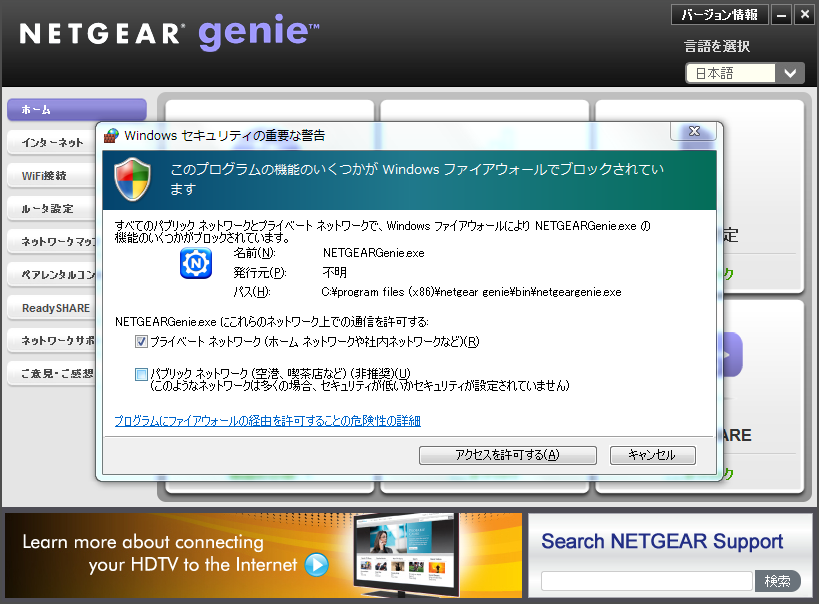Click the NETGEAR Support search input field

coord(646,581)
